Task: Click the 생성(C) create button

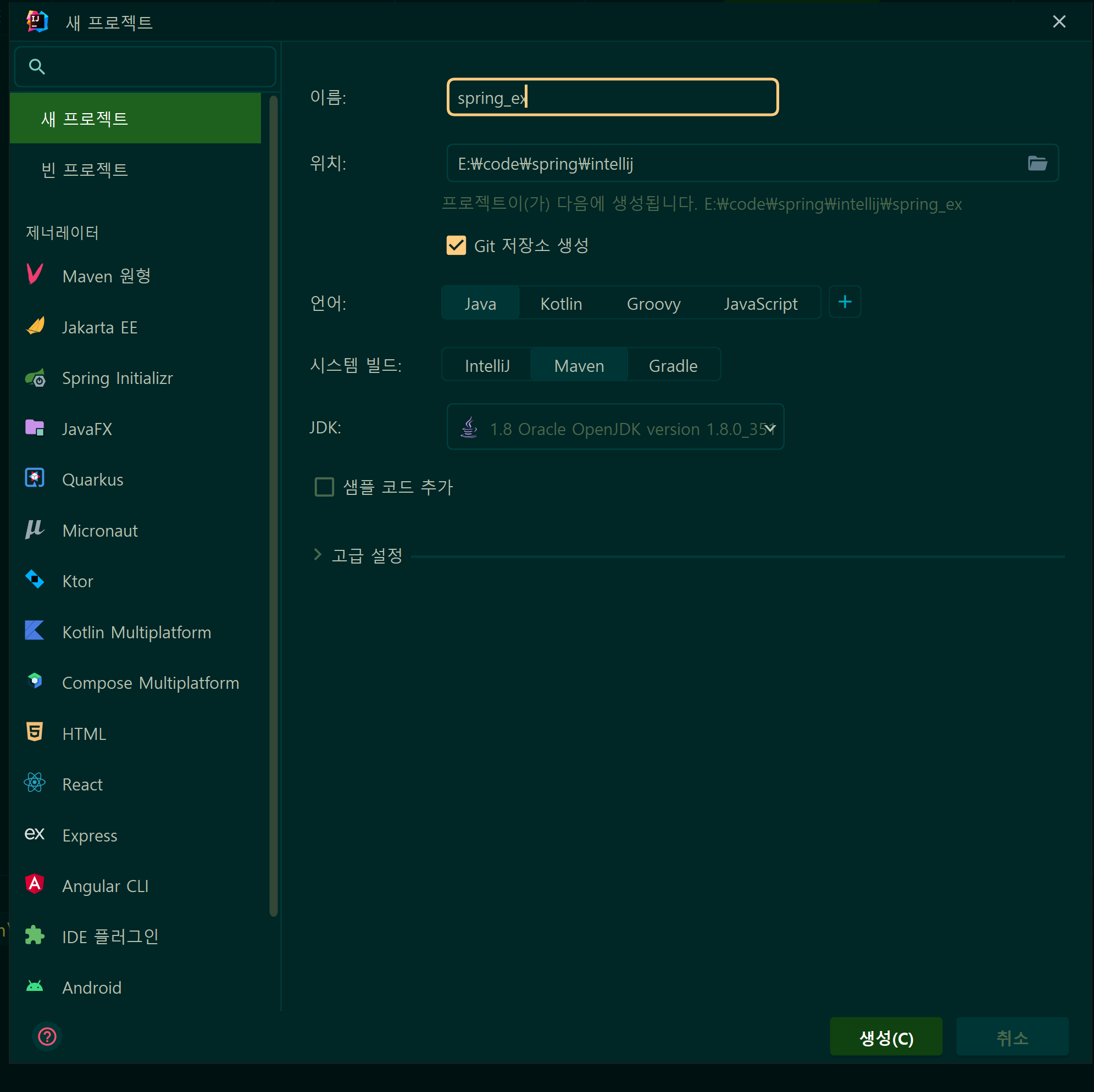Action: click(886, 1037)
